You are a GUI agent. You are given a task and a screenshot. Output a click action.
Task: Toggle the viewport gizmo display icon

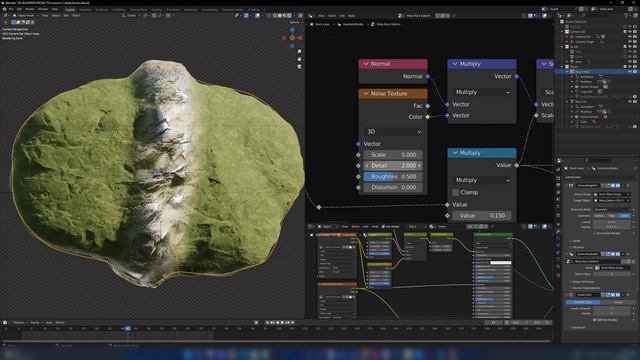246,16
